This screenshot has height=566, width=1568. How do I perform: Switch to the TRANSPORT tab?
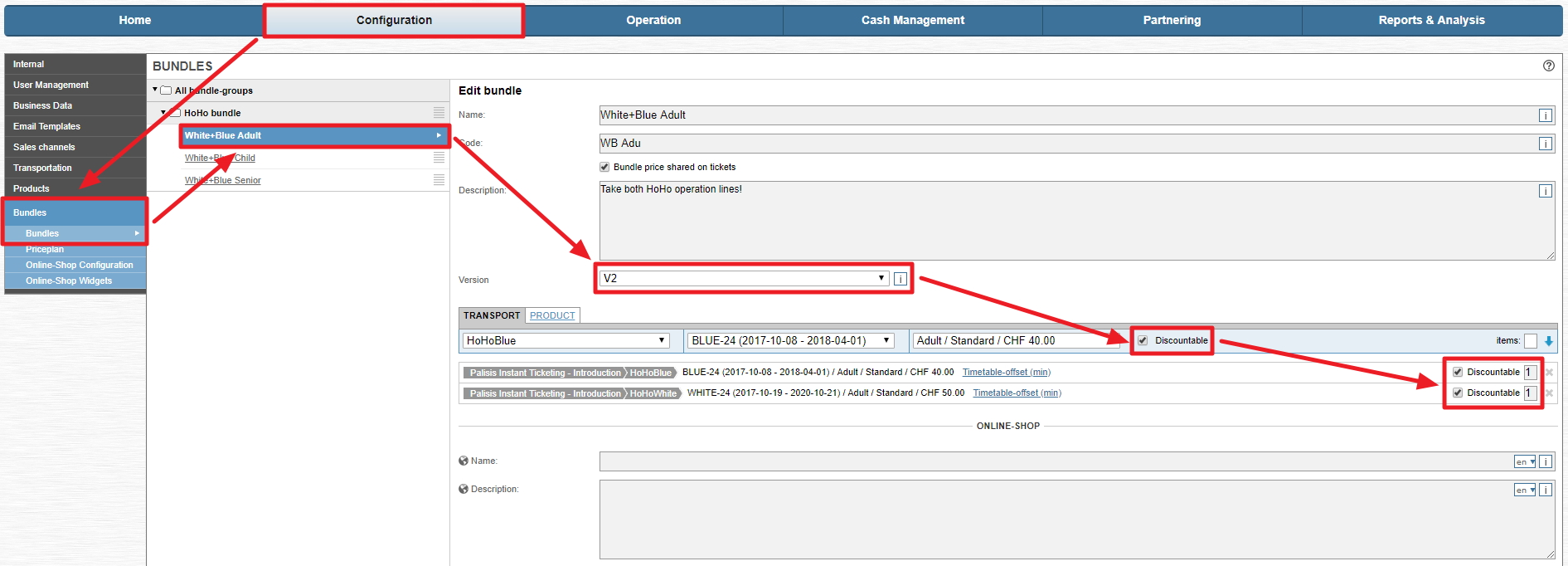point(492,315)
